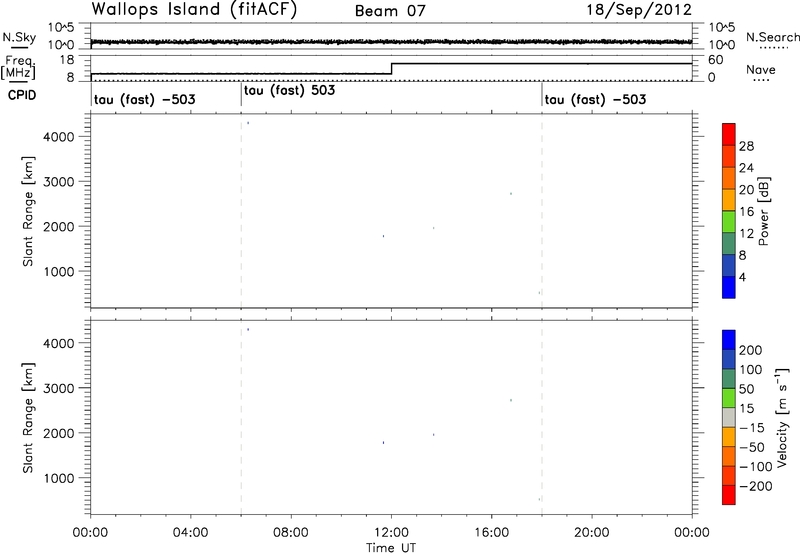This screenshot has height=554, width=800.
Task: Pick the orange 20–24 dB power colorbar segment
Action: point(729,179)
